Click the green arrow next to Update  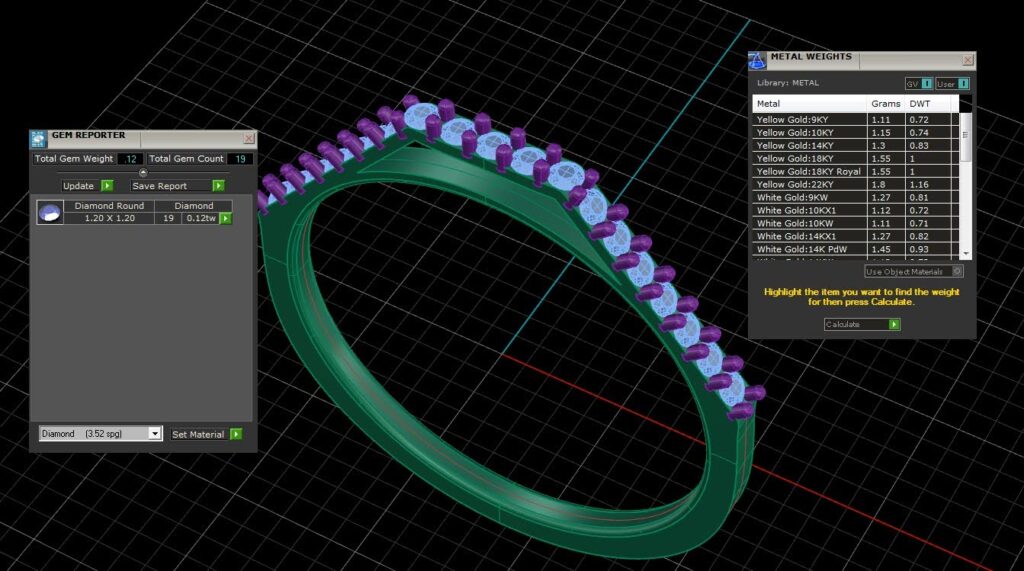click(x=107, y=186)
